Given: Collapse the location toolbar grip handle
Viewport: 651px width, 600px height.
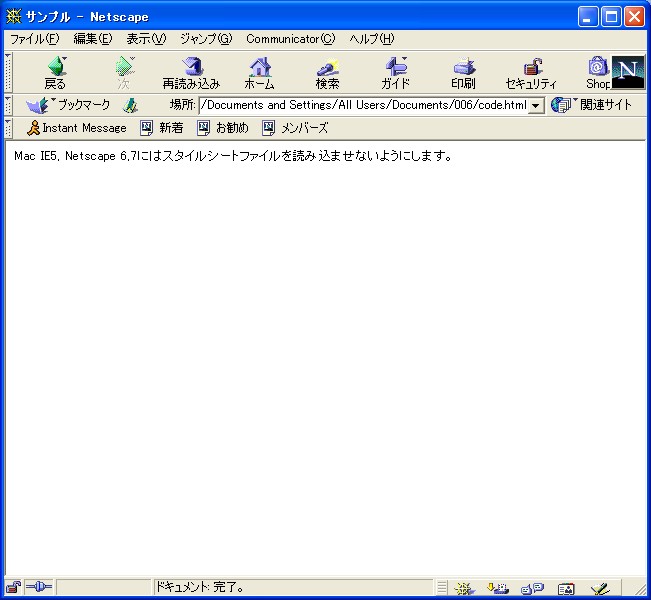Looking at the screenshot, I should coord(8,105).
